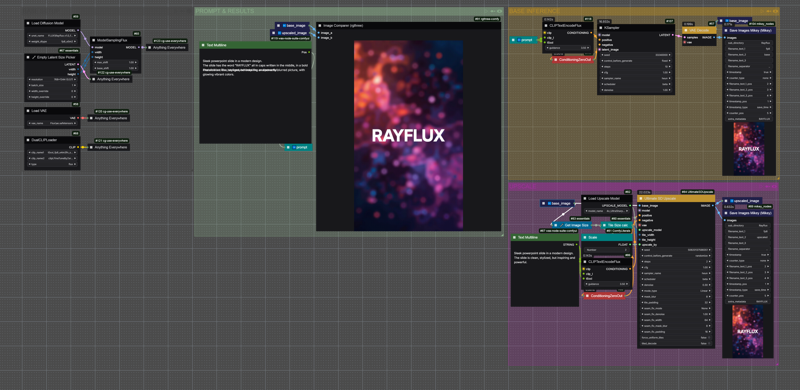Open sampler_name dropdown in KSampler node
The image size is (800, 390).
(636, 78)
